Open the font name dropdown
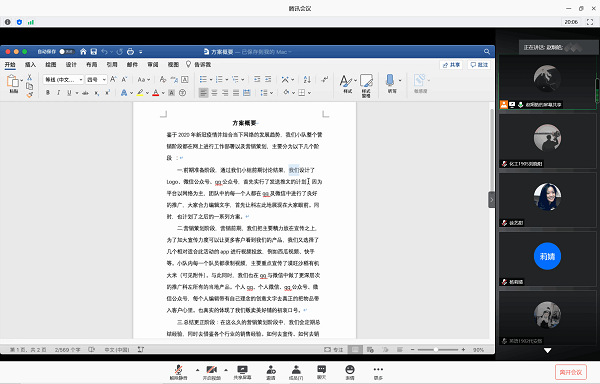This screenshot has width=600, height=384. tap(63, 80)
